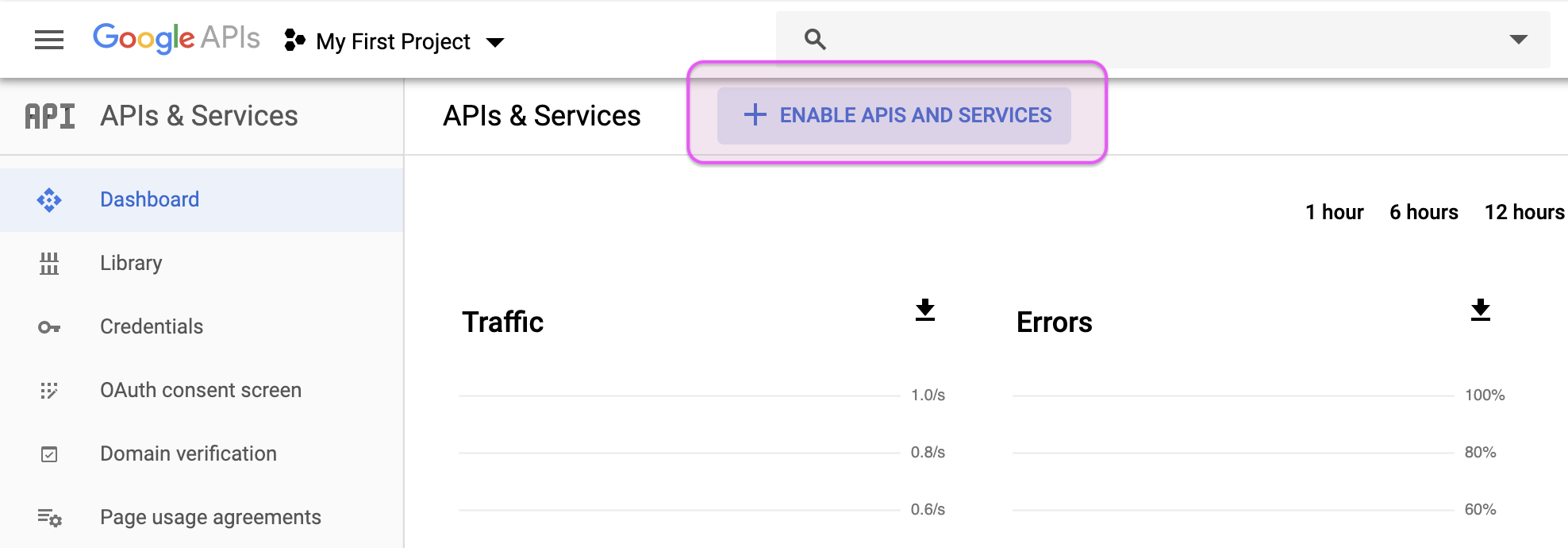Select the 1 hour time range
1568x548 pixels.
click(x=1335, y=212)
